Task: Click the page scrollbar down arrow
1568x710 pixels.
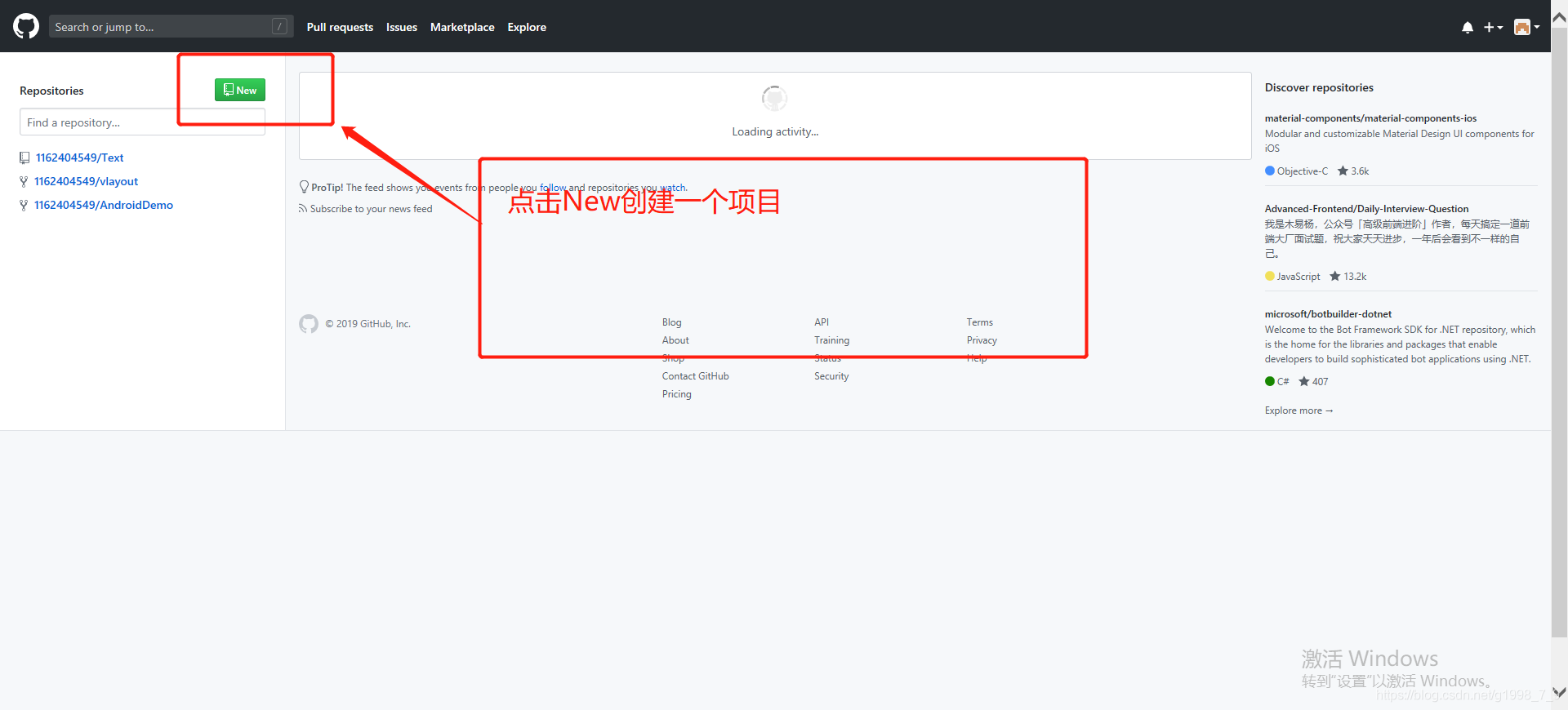Action: [x=1559, y=692]
